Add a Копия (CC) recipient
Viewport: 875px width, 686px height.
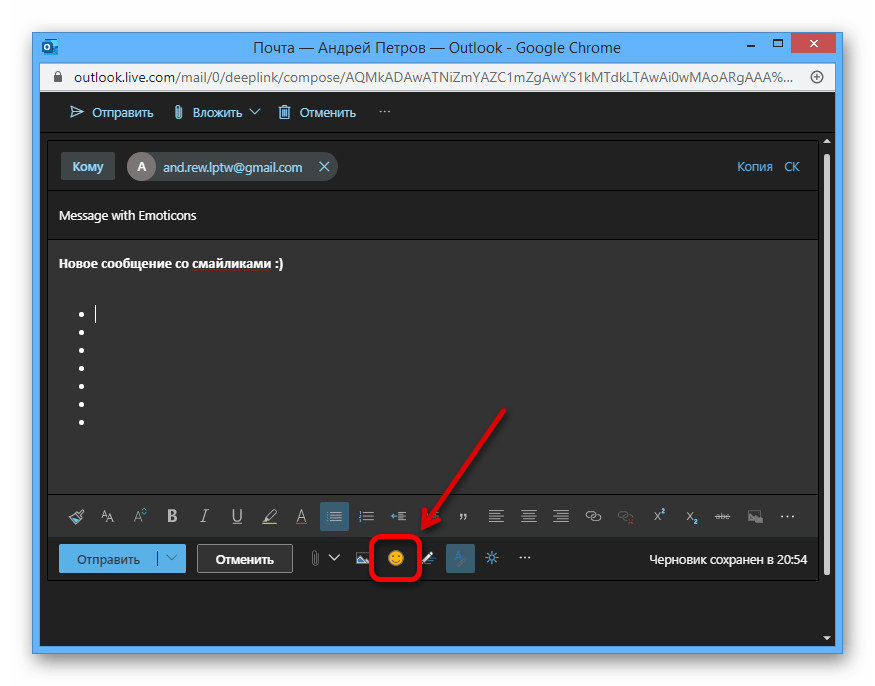coord(754,167)
